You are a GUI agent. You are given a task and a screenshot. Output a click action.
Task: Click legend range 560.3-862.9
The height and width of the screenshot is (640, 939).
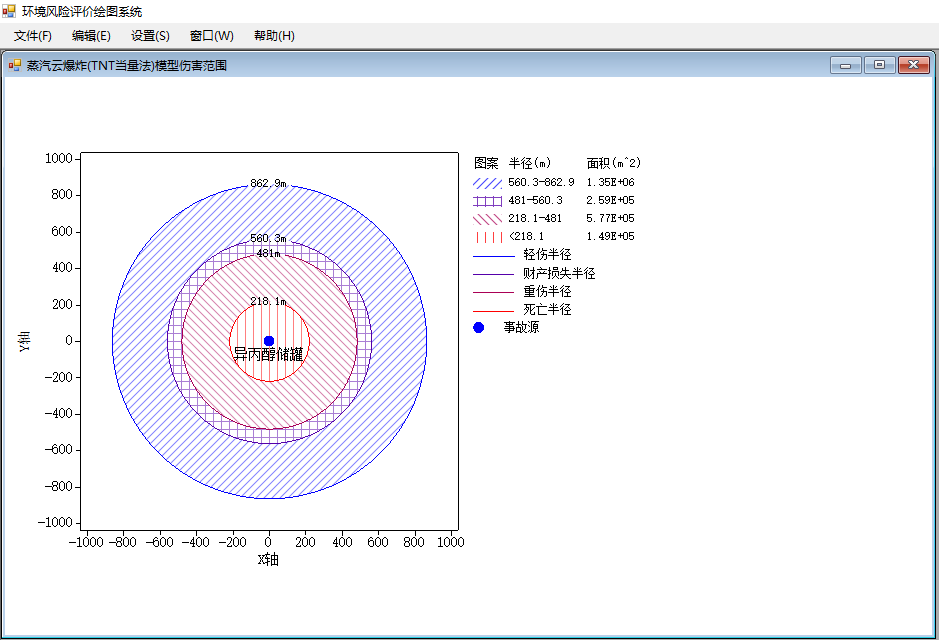541,182
